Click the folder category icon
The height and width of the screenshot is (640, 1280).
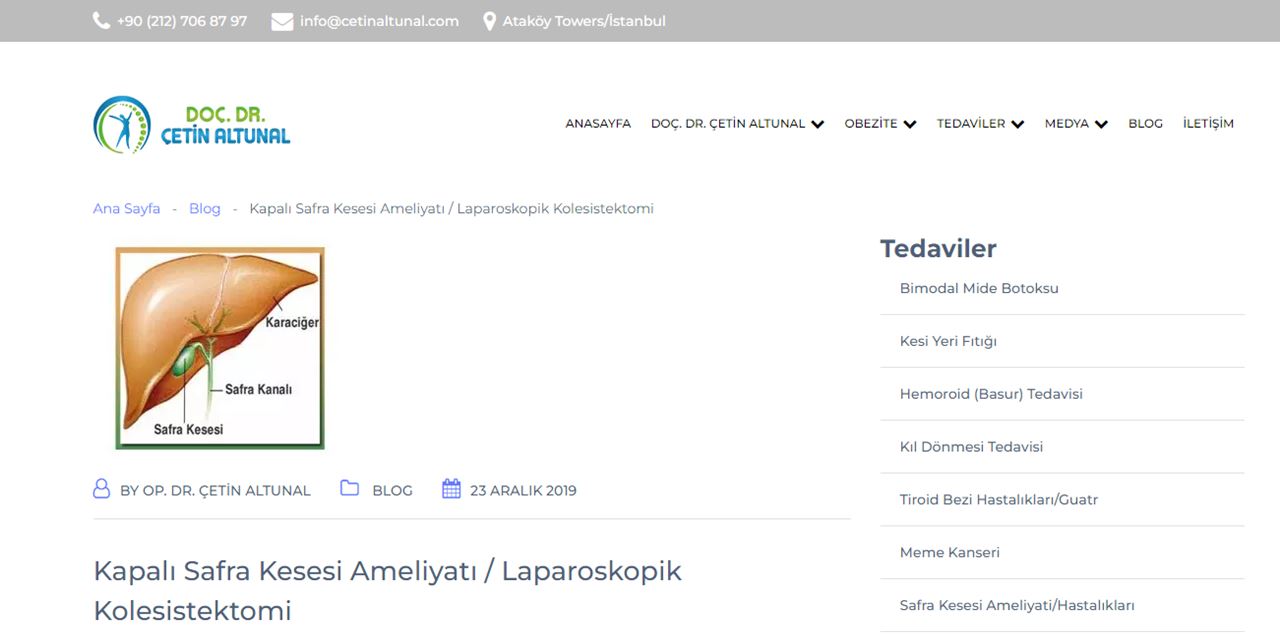349,489
